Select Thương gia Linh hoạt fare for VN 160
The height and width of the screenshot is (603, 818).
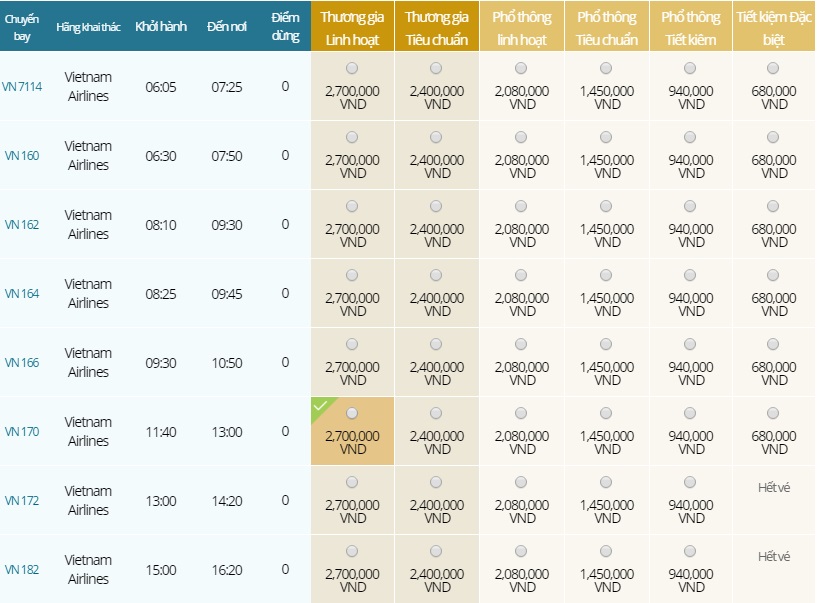(352, 137)
